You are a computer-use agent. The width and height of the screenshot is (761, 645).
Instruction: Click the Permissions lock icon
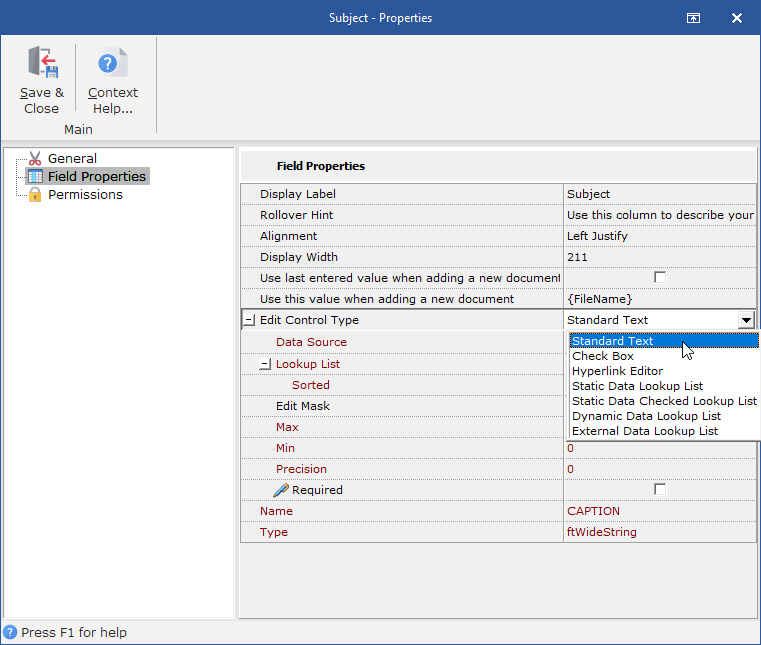click(35, 195)
